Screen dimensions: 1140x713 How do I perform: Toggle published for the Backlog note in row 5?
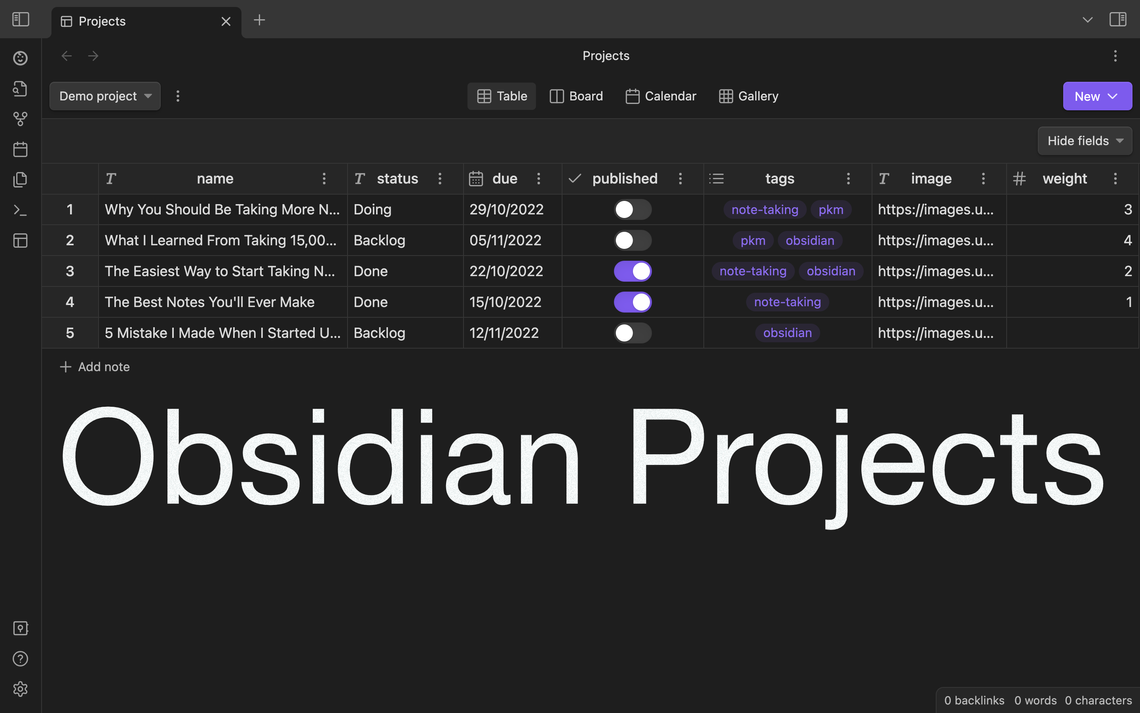(631, 332)
